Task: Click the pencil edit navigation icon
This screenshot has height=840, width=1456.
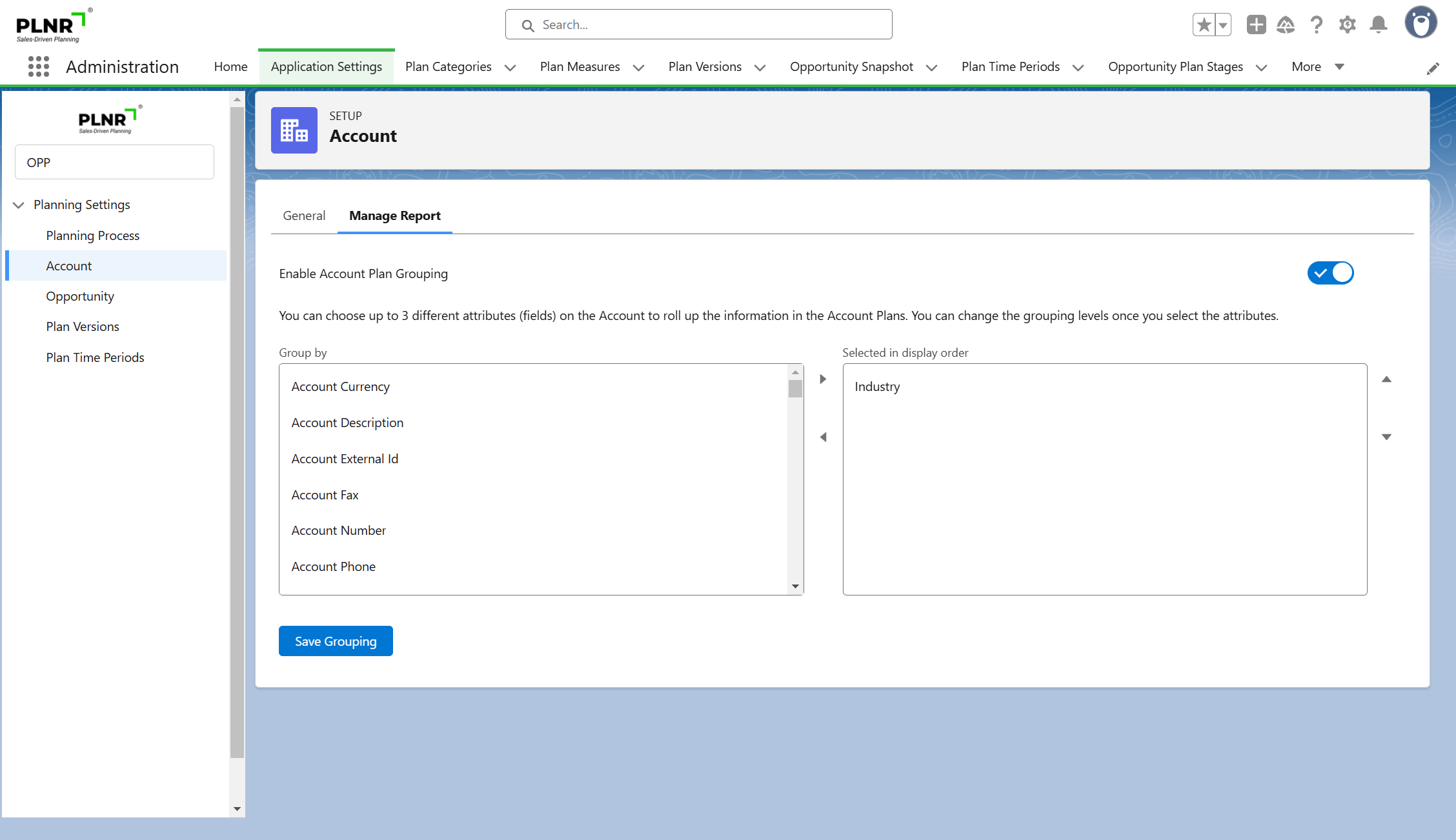Action: pos(1433,68)
